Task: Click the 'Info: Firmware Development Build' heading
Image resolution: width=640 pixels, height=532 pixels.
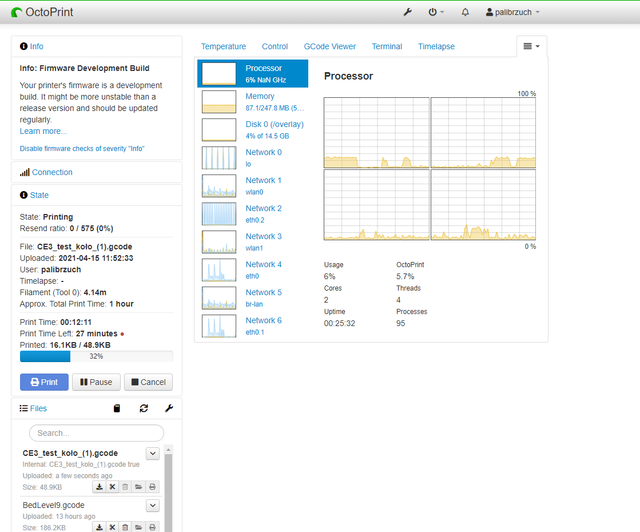Action: click(84, 68)
